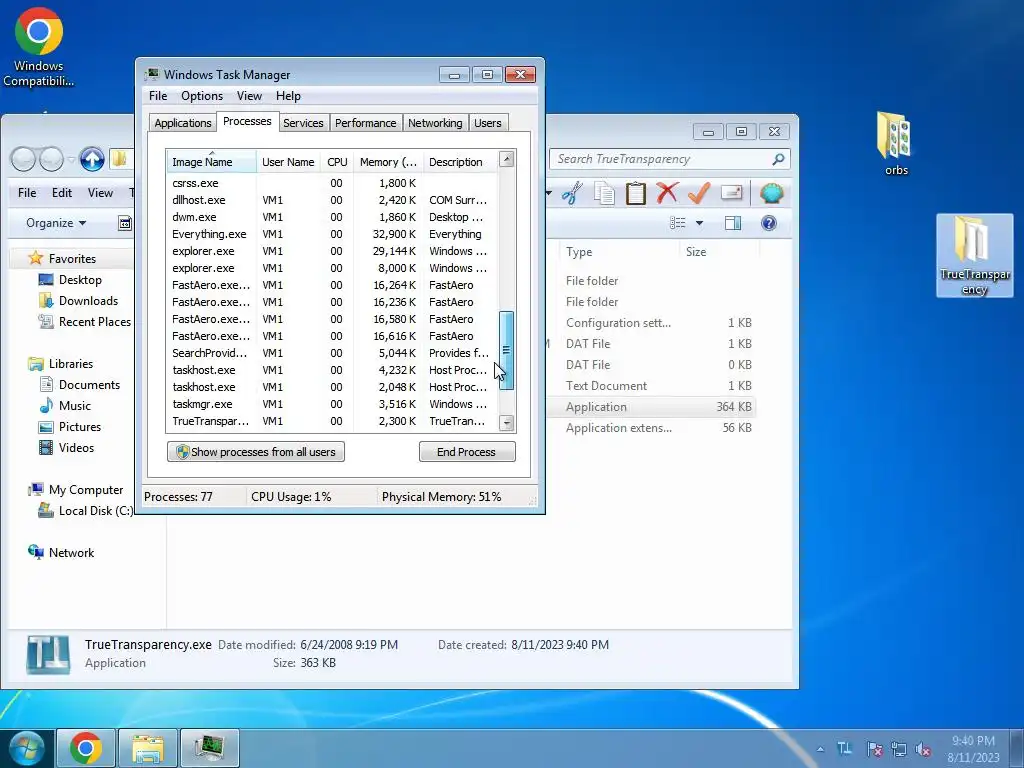Open Windows Explorer taskbar button
Screen dimensions: 1024x768
148,748
